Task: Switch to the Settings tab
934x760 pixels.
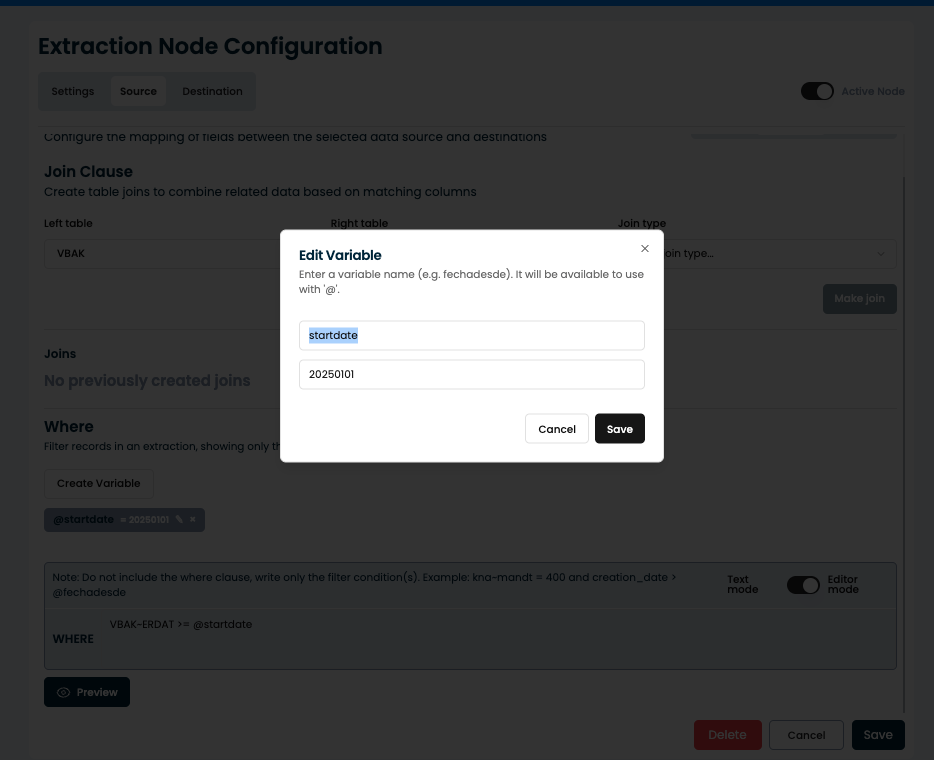Action: tap(73, 91)
